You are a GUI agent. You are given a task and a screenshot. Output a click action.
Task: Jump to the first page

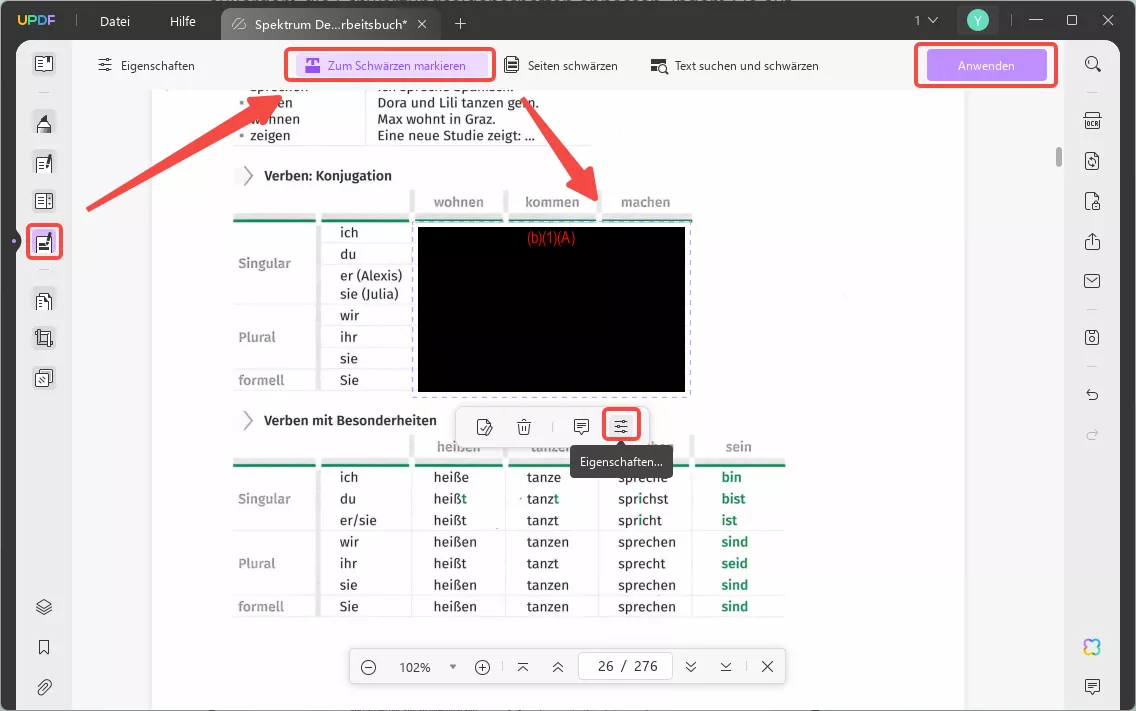pyautogui.click(x=523, y=667)
